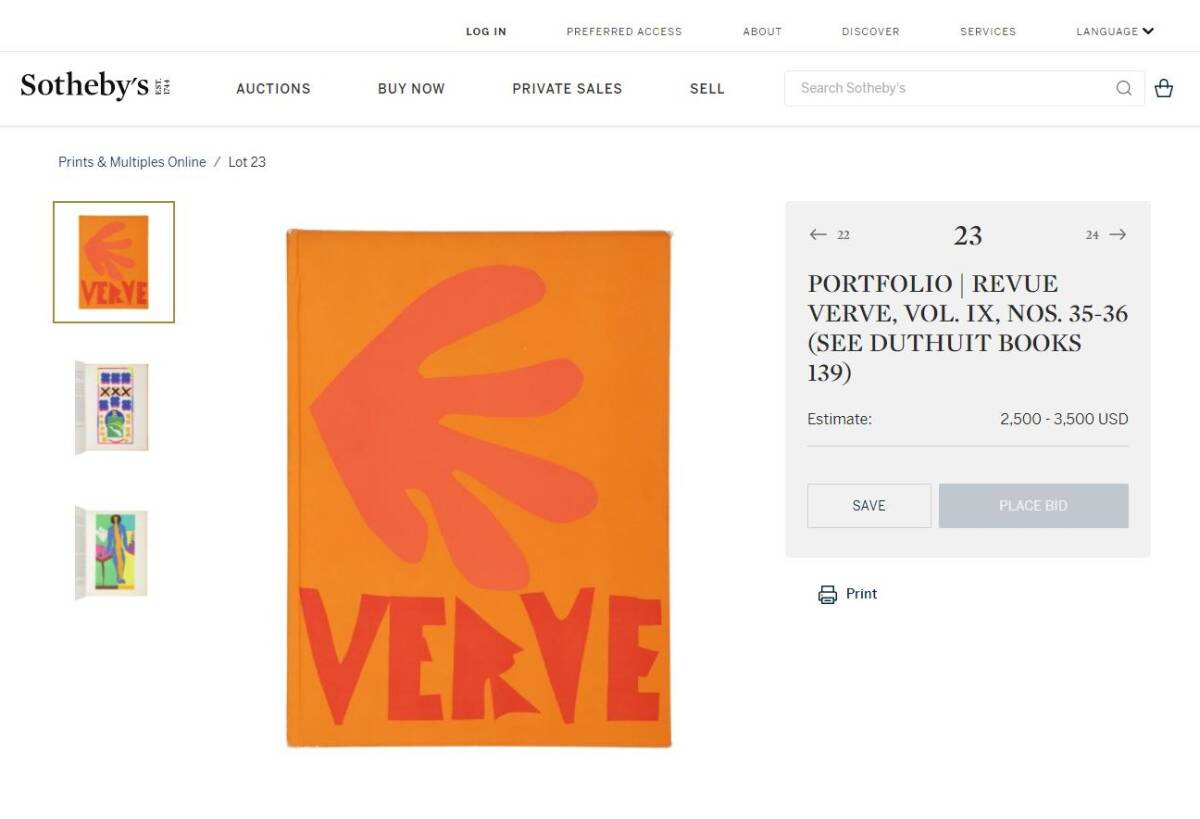Expand the Language dropdown

[x=1115, y=31]
